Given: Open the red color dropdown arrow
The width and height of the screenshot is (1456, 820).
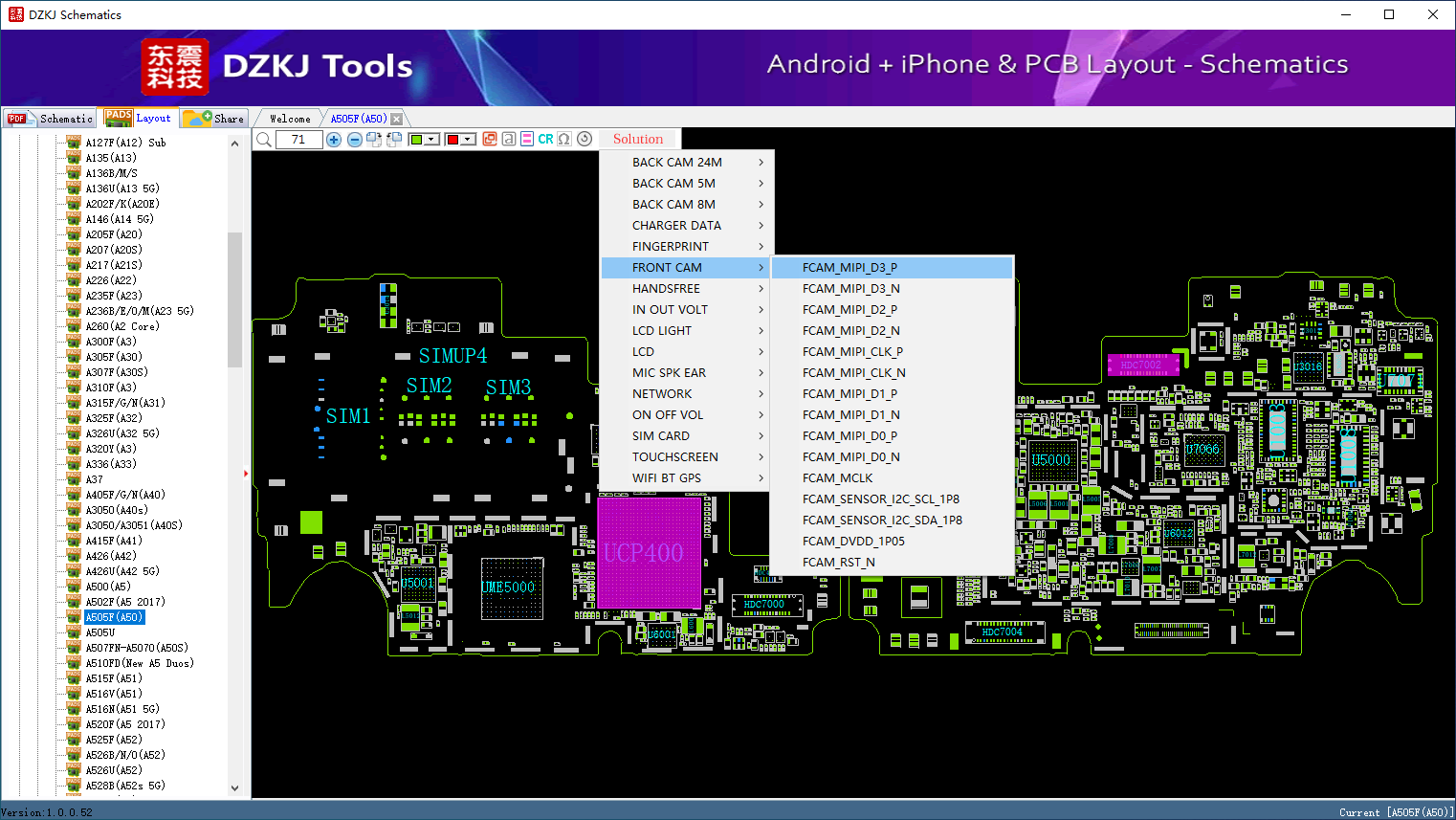Looking at the screenshot, I should coord(469,140).
